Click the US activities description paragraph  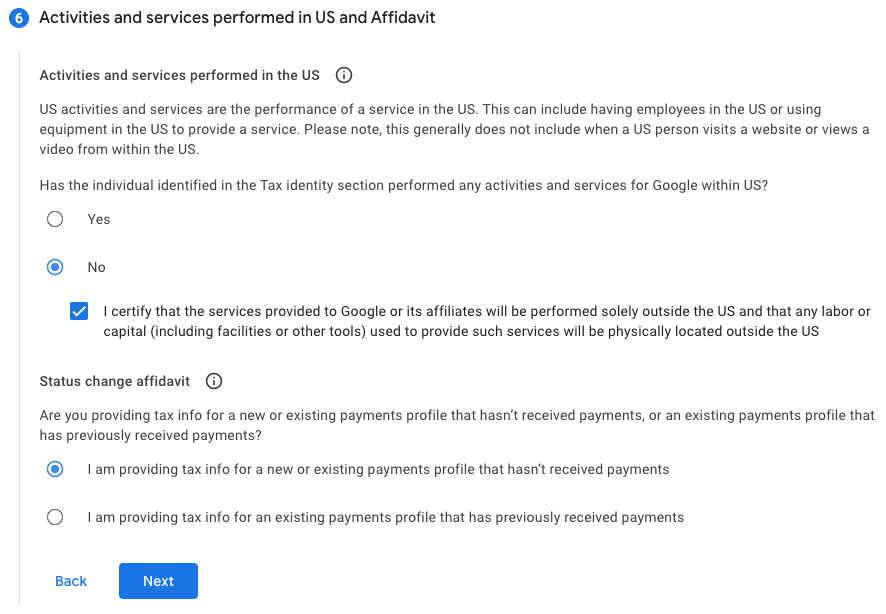point(454,129)
